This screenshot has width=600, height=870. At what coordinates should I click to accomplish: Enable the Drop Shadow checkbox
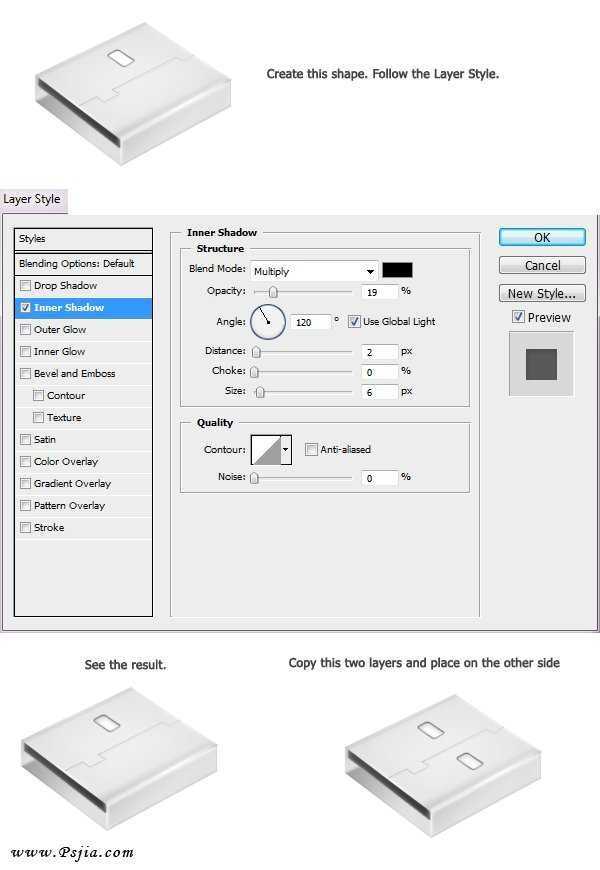(25, 286)
